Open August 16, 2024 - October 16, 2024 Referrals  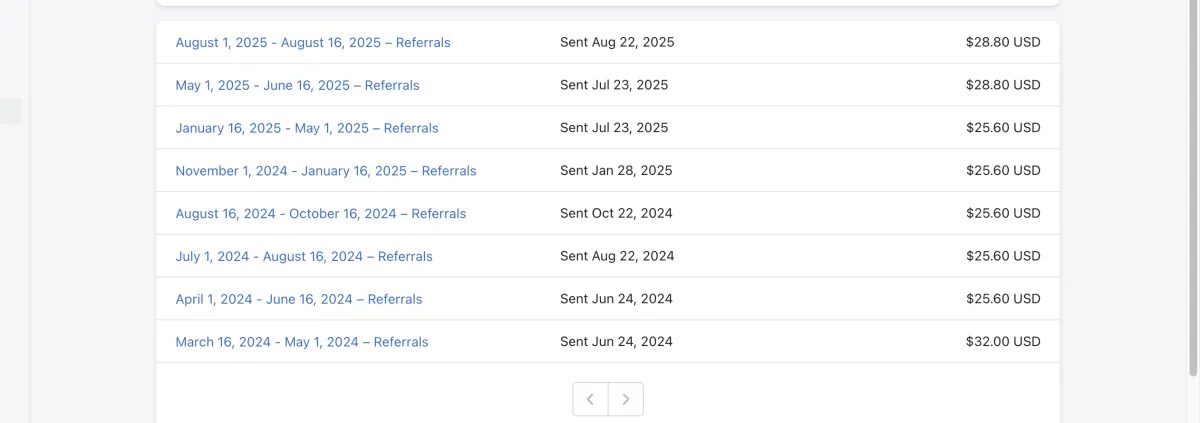click(320, 214)
